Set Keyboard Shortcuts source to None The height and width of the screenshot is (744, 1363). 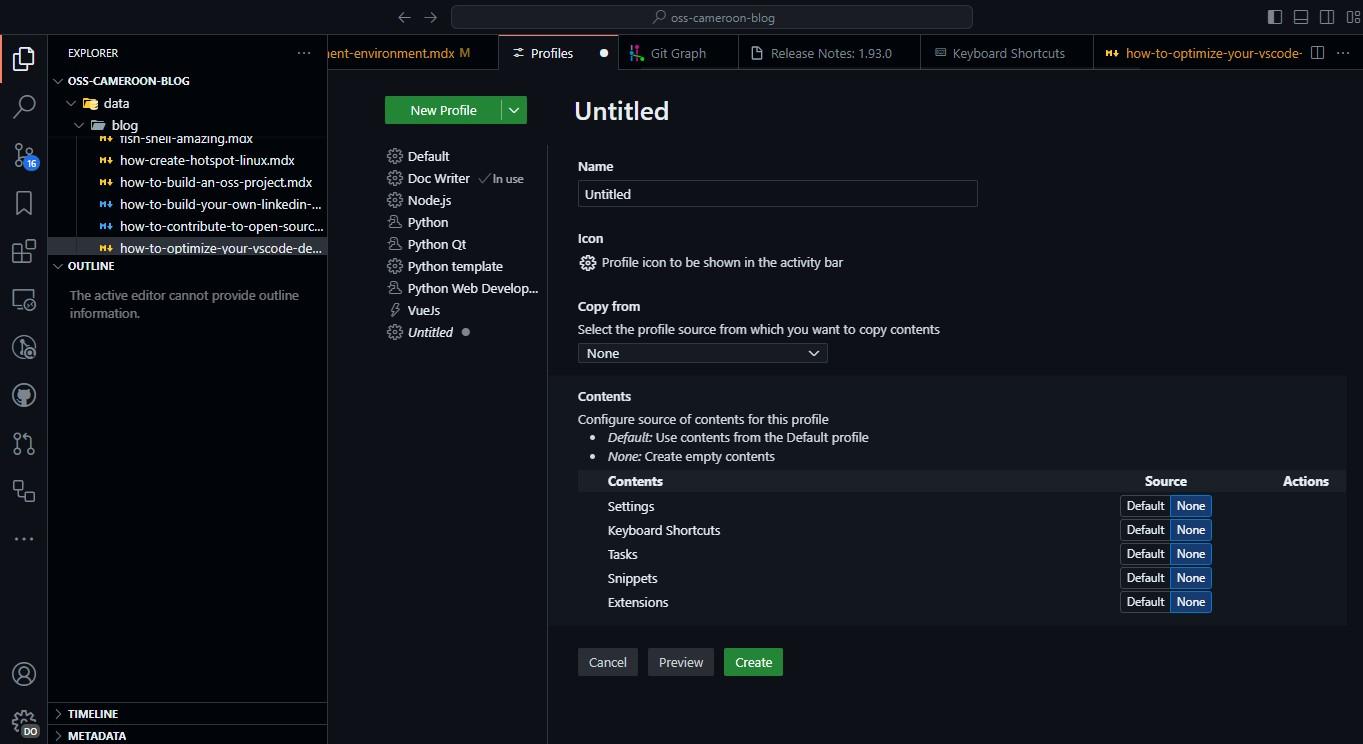coord(1191,530)
